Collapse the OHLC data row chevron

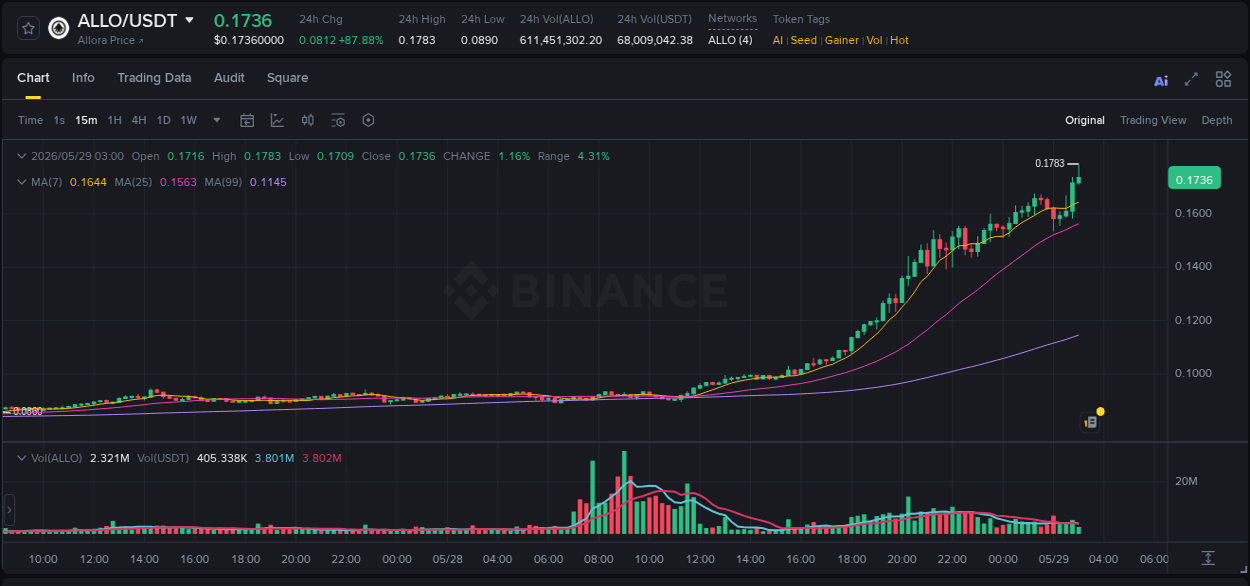coord(22,156)
